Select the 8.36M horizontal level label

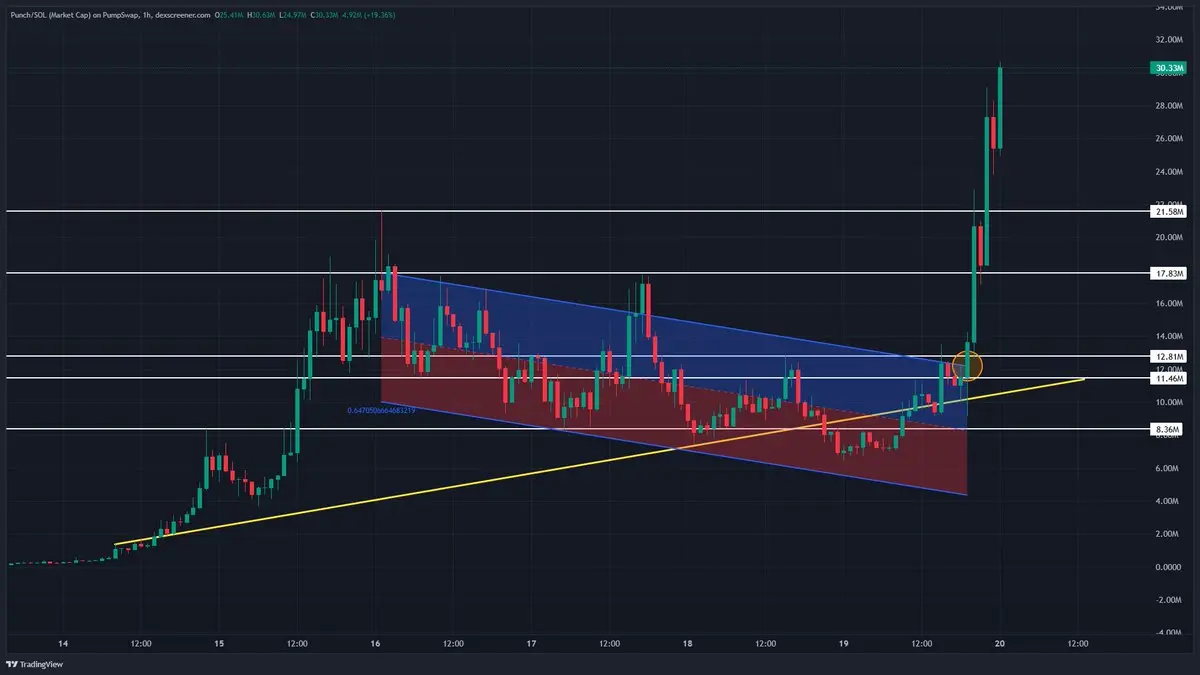click(1168, 429)
